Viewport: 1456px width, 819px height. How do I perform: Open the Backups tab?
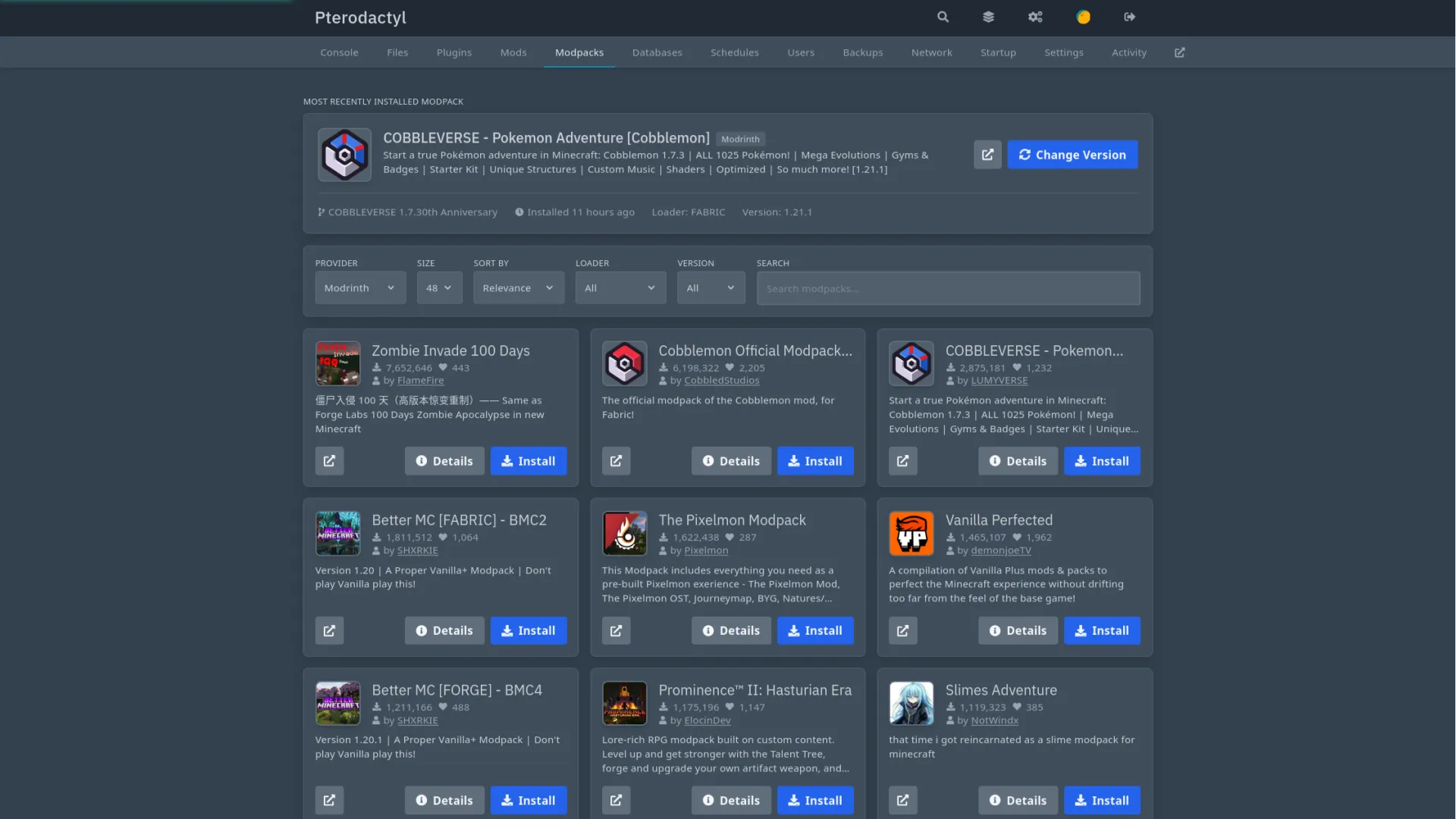[x=862, y=52]
